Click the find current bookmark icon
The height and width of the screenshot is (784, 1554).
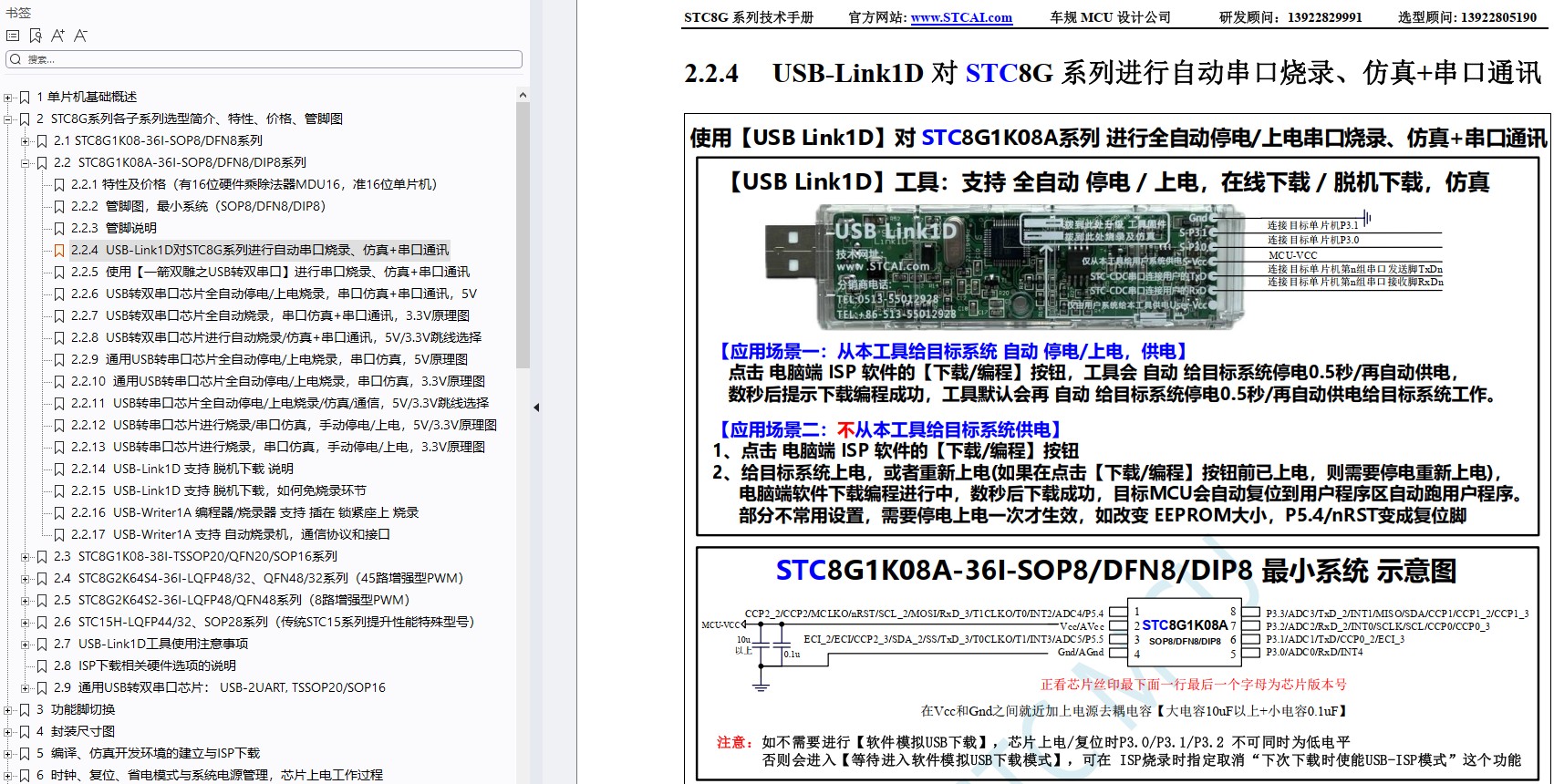36,36
